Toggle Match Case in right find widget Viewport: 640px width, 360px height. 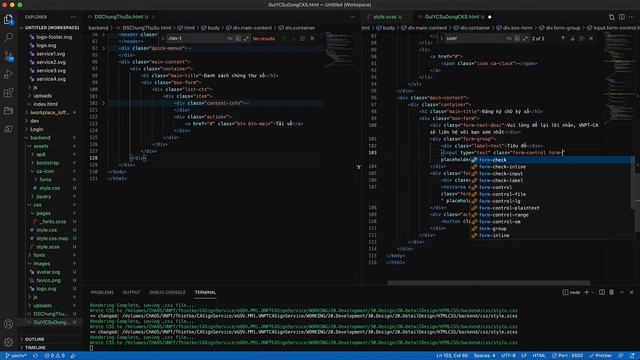point(509,38)
